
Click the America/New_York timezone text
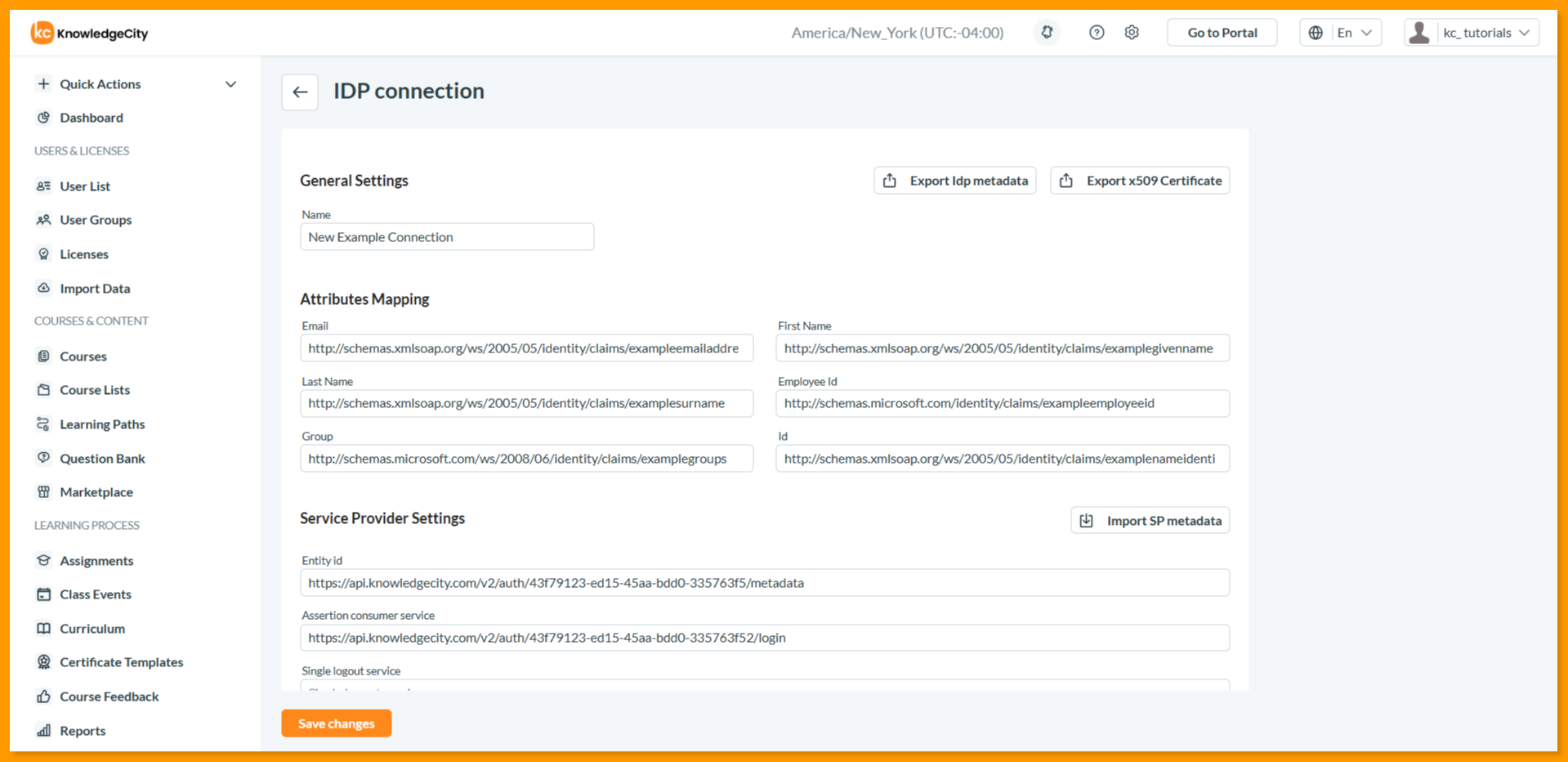pyautogui.click(x=897, y=33)
